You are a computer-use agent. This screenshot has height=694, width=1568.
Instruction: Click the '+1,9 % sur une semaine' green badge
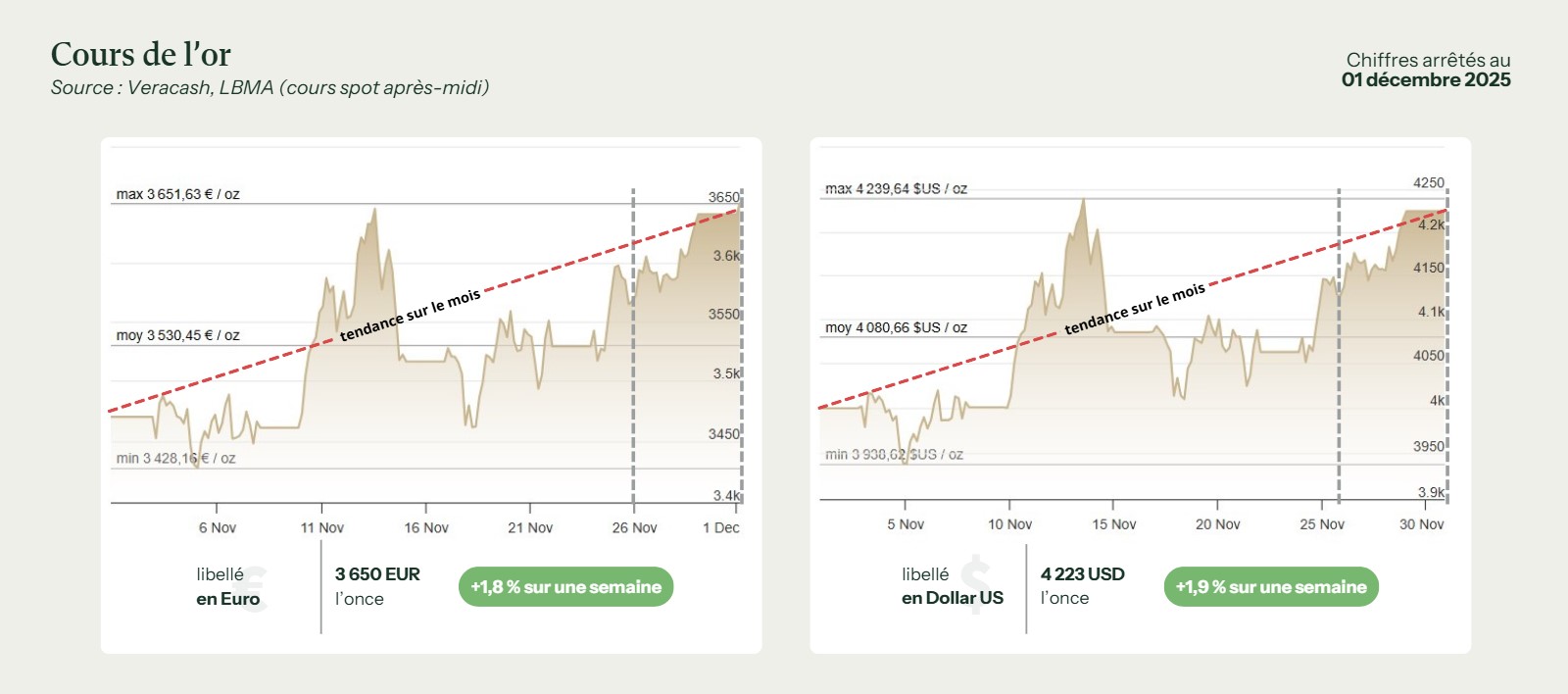pos(1271,587)
